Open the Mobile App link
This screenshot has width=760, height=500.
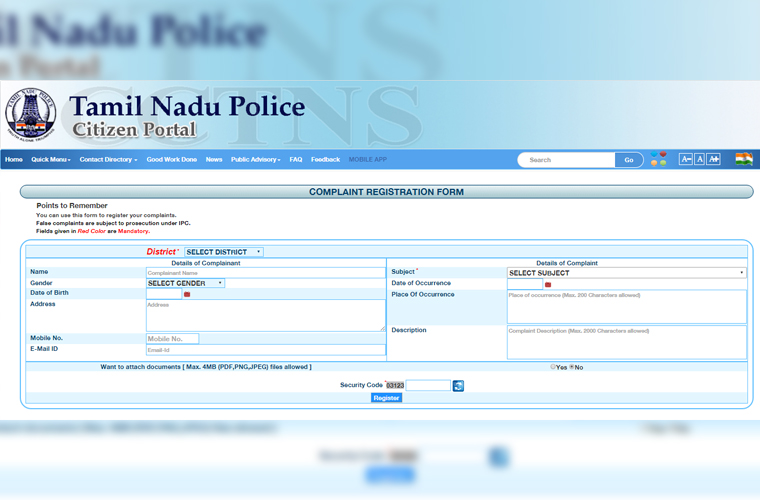(368, 159)
